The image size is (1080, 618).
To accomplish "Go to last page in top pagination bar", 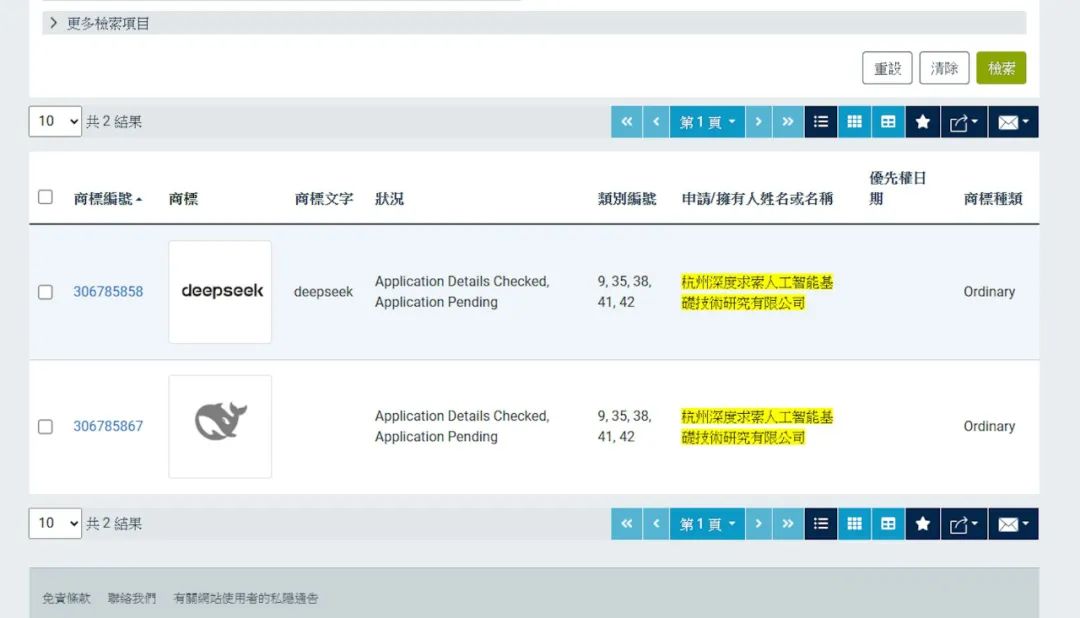I will (788, 122).
